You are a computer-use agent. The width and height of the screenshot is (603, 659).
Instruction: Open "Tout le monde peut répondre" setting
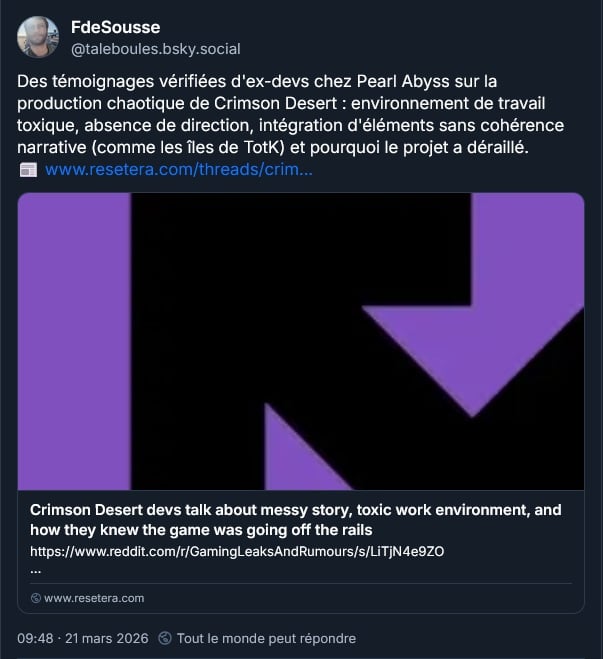pos(266,638)
